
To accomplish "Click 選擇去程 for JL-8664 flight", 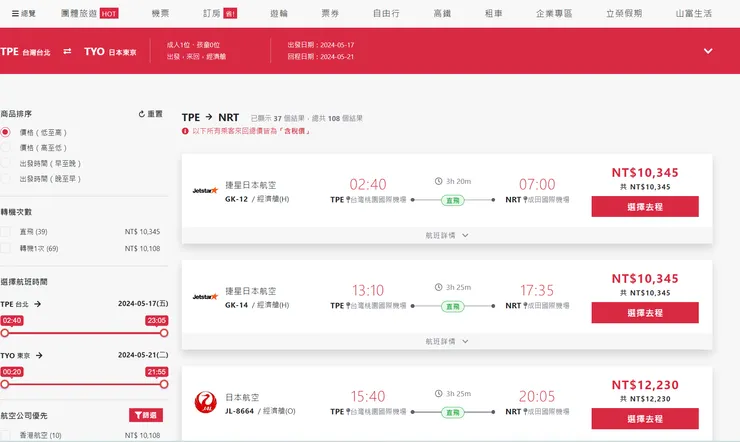I will tap(645, 418).
